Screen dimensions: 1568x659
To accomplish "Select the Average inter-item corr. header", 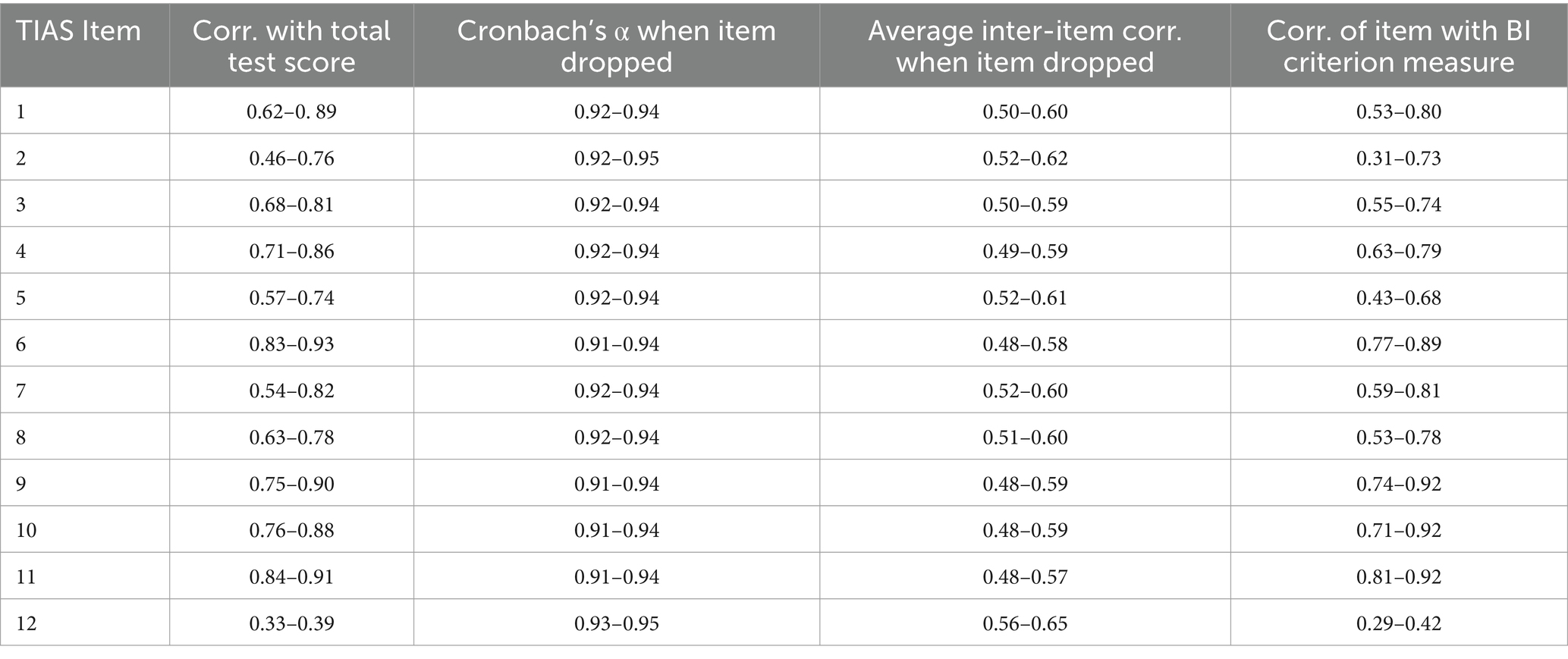I will click(1025, 46).
